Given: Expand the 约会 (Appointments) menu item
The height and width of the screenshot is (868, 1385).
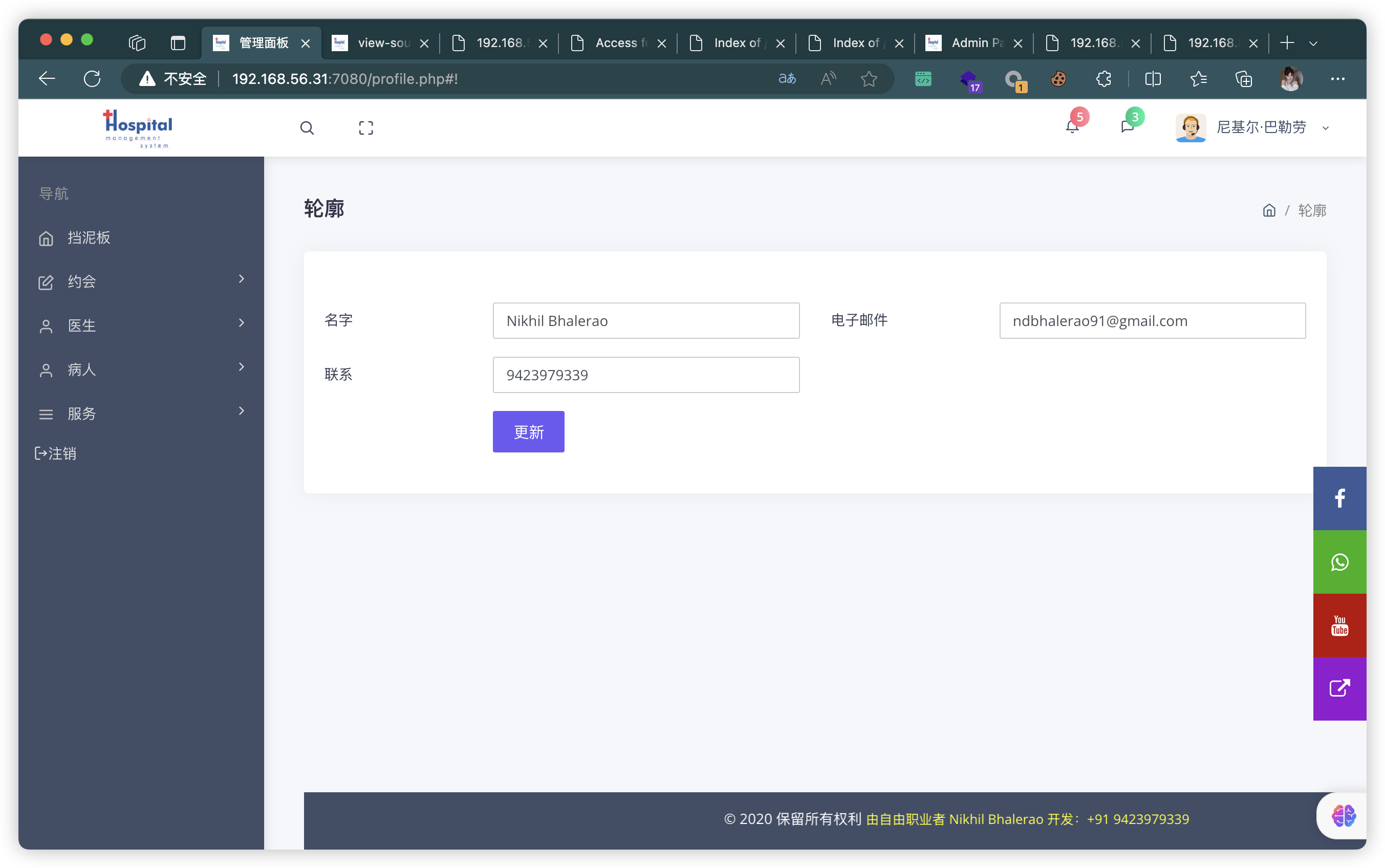Looking at the screenshot, I should (x=141, y=281).
